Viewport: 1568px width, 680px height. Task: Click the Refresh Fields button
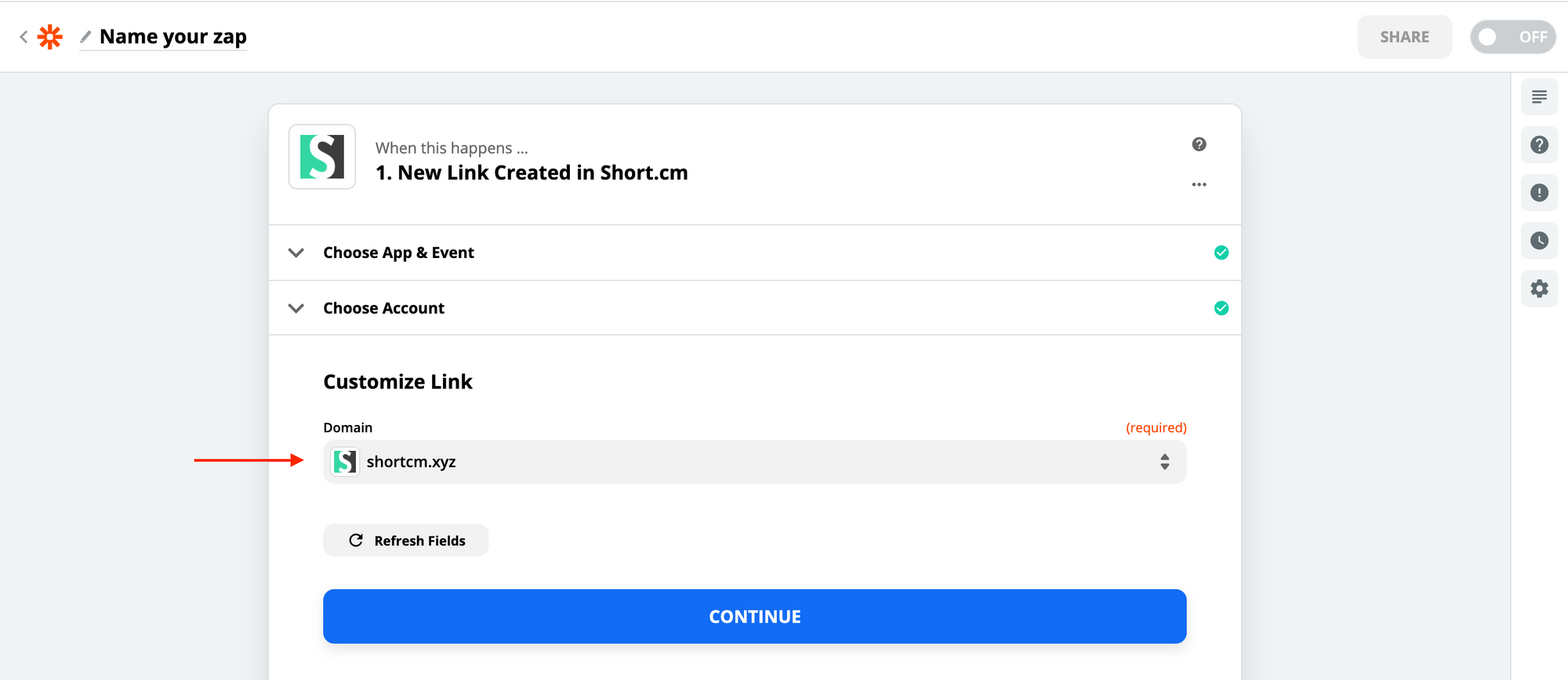[405, 540]
